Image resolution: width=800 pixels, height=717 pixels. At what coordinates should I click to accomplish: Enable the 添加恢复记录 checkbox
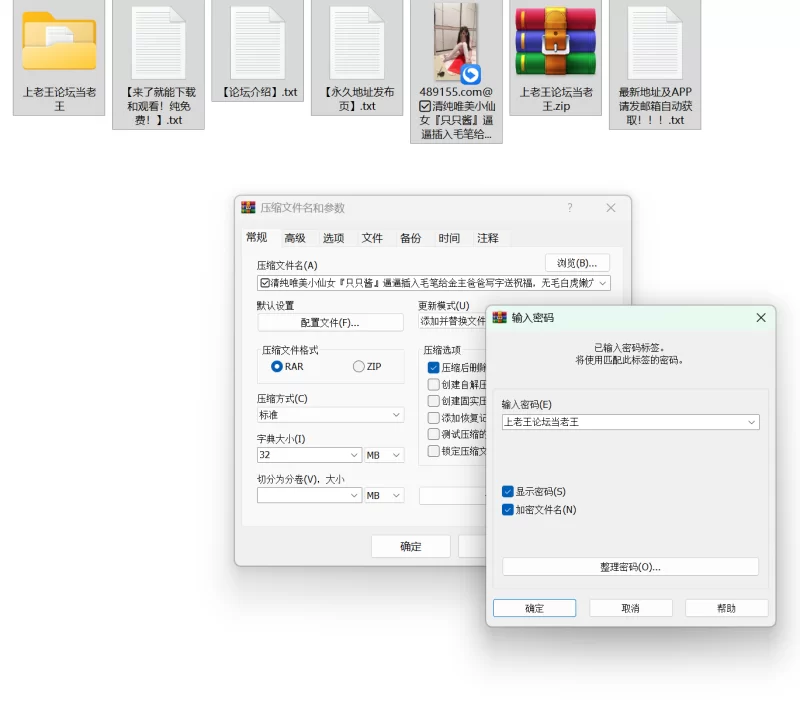tap(434, 418)
